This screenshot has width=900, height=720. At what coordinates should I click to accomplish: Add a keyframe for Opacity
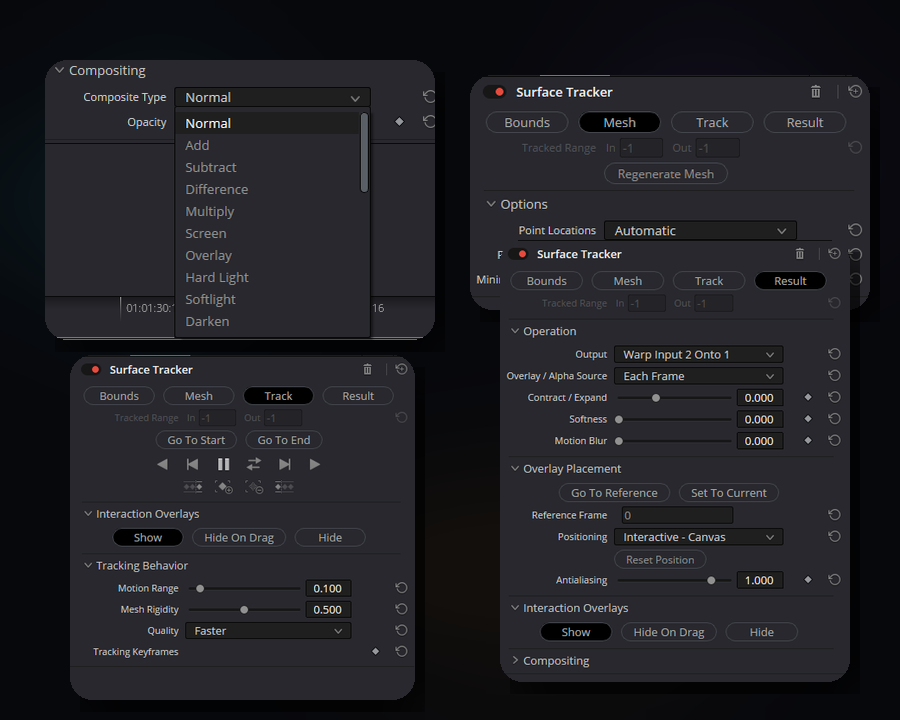point(399,122)
